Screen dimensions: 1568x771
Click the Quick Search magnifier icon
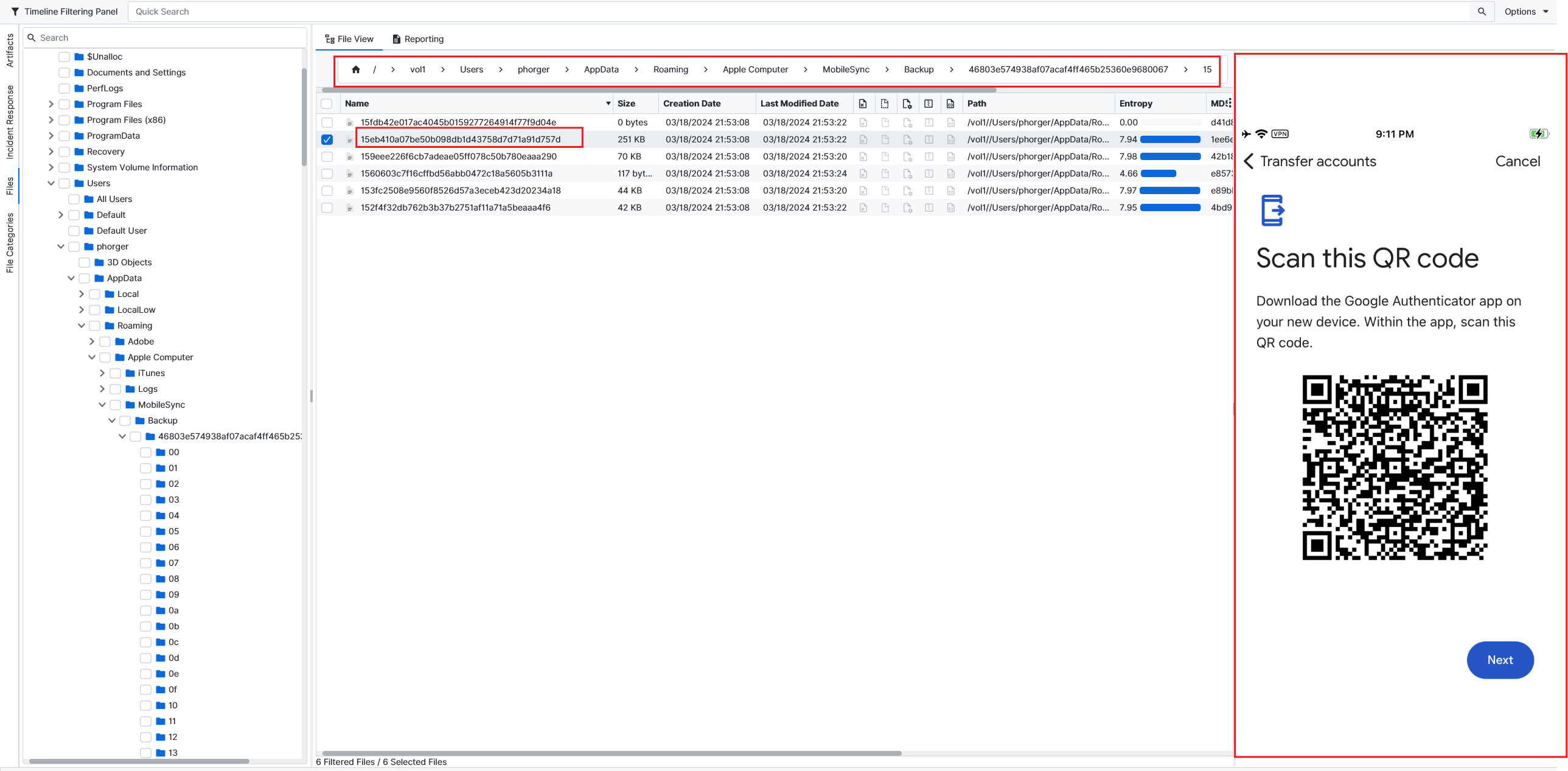coord(1482,12)
